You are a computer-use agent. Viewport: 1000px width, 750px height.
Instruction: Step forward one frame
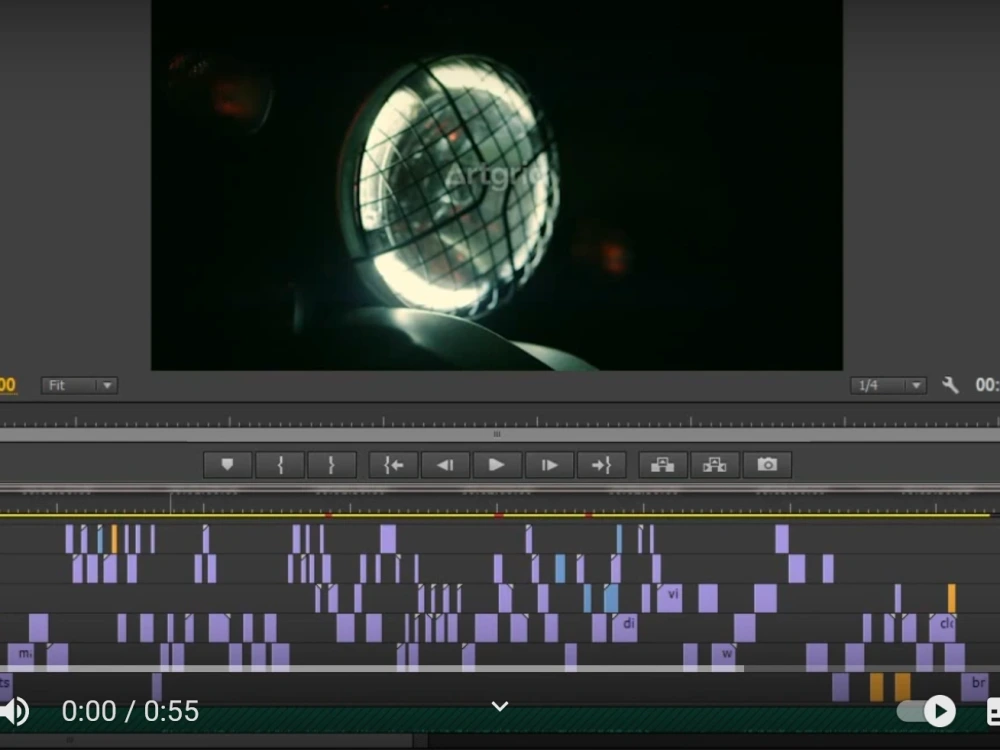[x=549, y=465]
